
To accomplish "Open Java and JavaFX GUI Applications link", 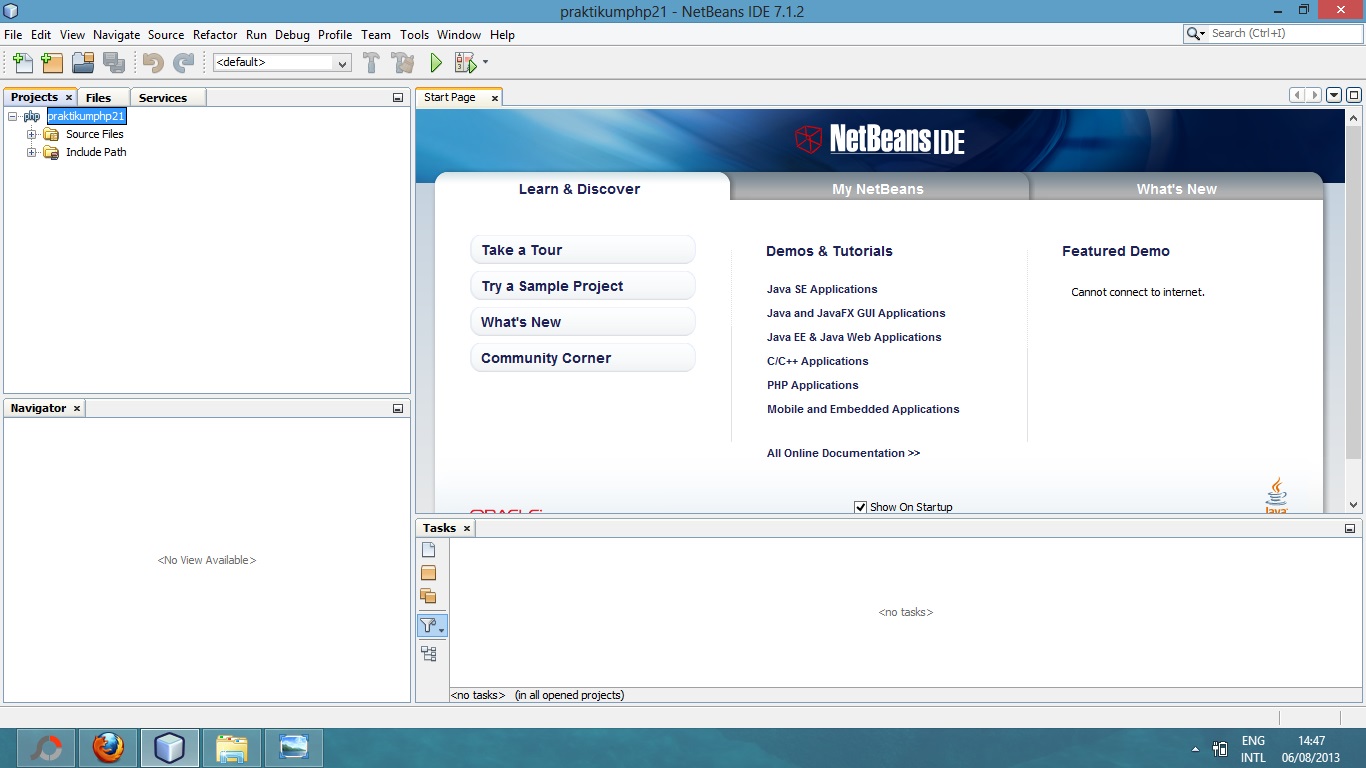I will tap(856, 313).
